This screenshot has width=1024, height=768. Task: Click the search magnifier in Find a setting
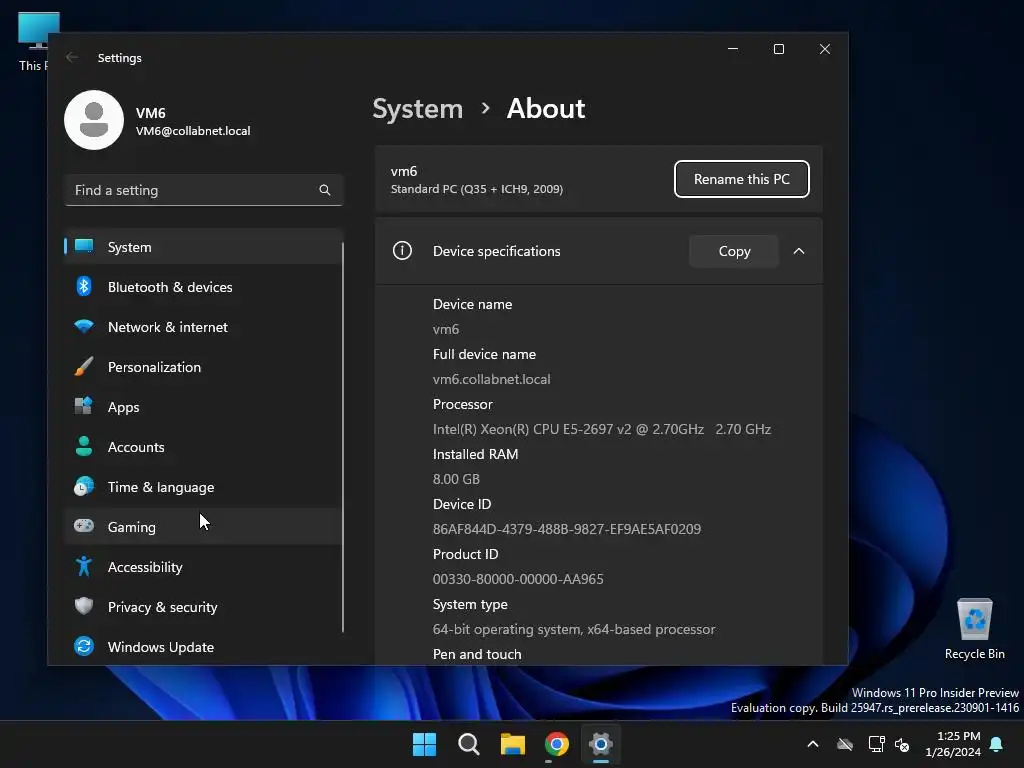pos(325,190)
